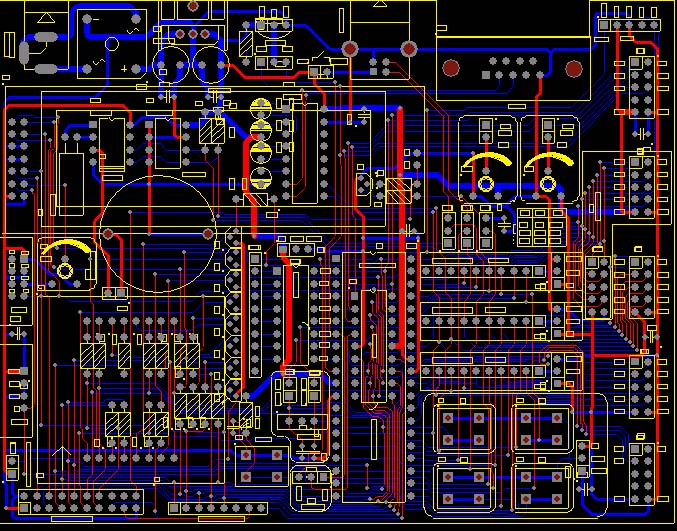Select the red pad at the right end of the large circle
Image resolution: width=677 pixels, height=531 pixels.
(x=208, y=234)
